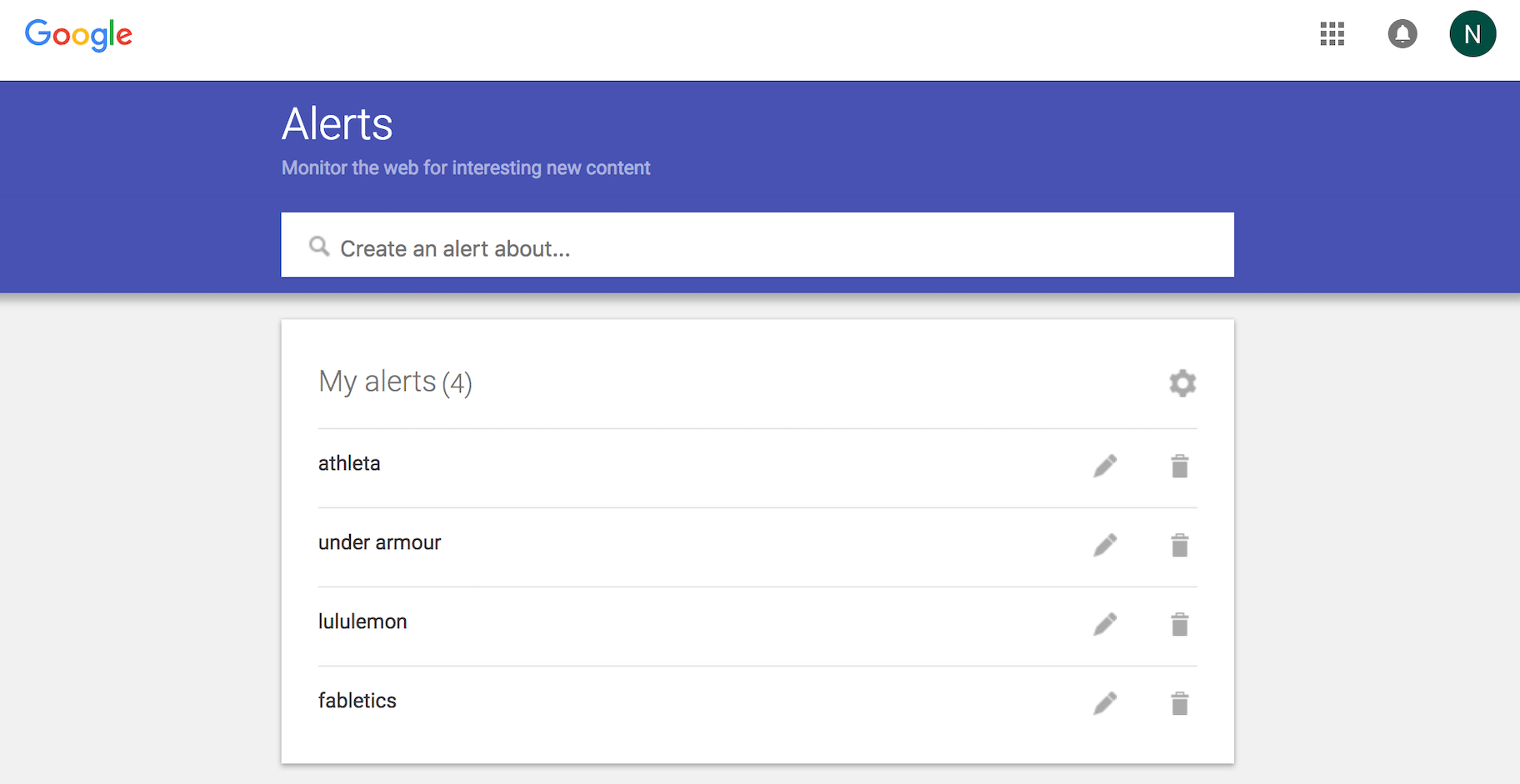Remove the lululemon alert
The height and width of the screenshot is (784, 1520).
[1179, 624]
